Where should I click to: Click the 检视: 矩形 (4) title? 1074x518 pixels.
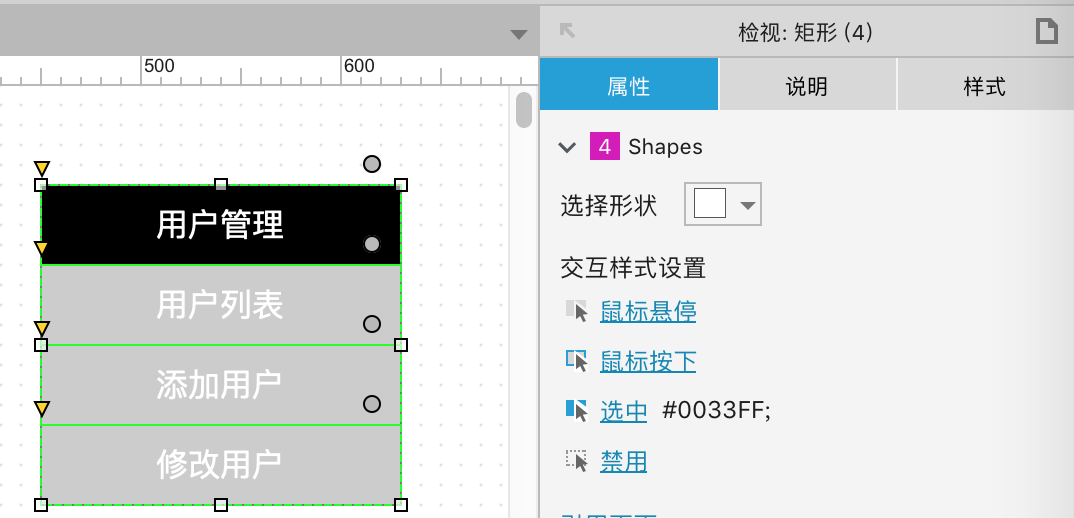(x=806, y=32)
